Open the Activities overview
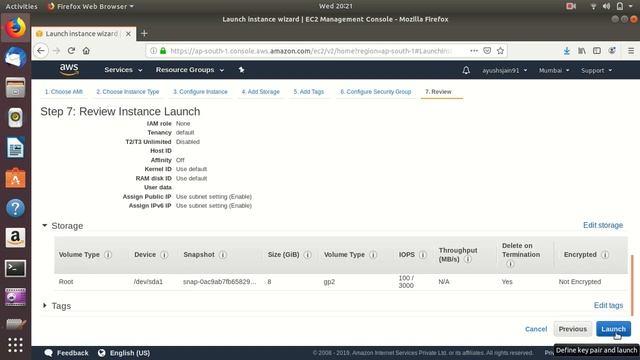 pyautogui.click(x=21, y=6)
